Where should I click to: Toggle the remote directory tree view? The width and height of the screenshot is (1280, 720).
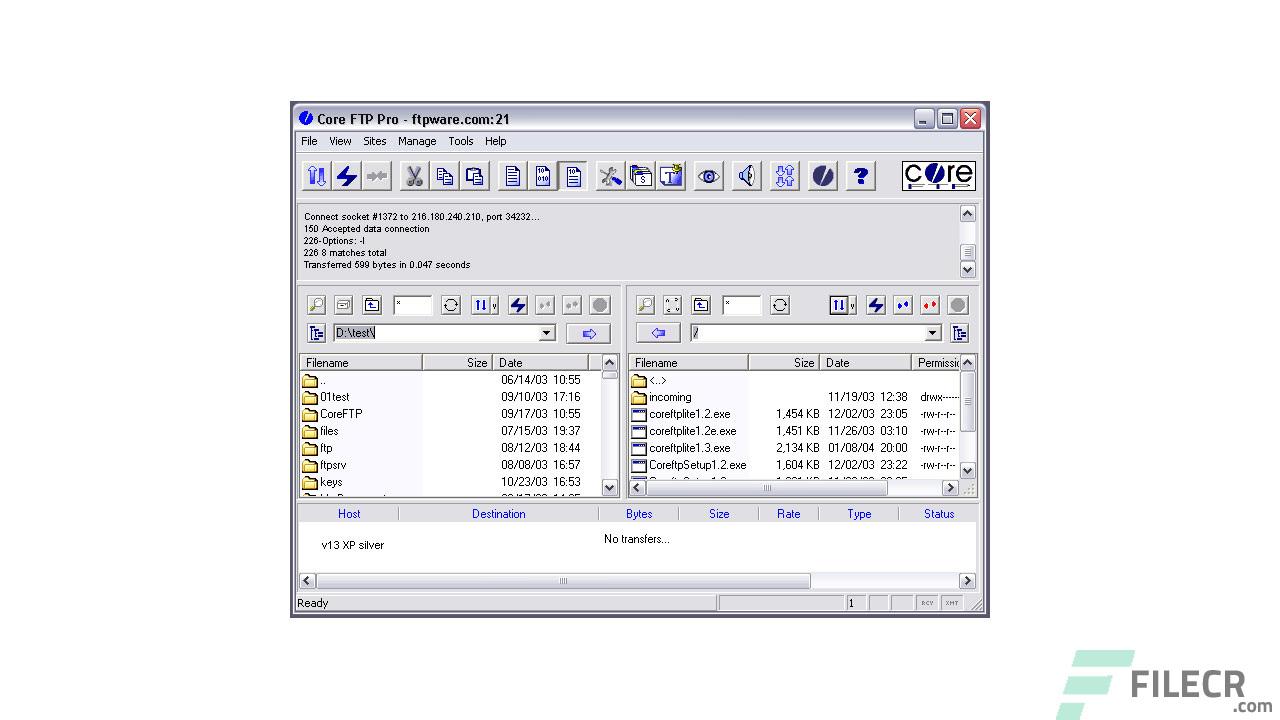tap(960, 333)
